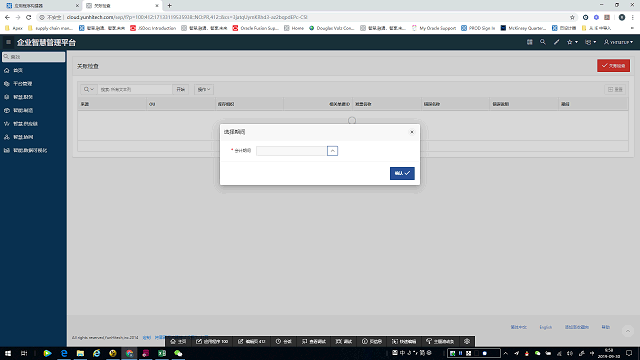Click the report search Go button
The image size is (640, 360).
tap(180, 89)
